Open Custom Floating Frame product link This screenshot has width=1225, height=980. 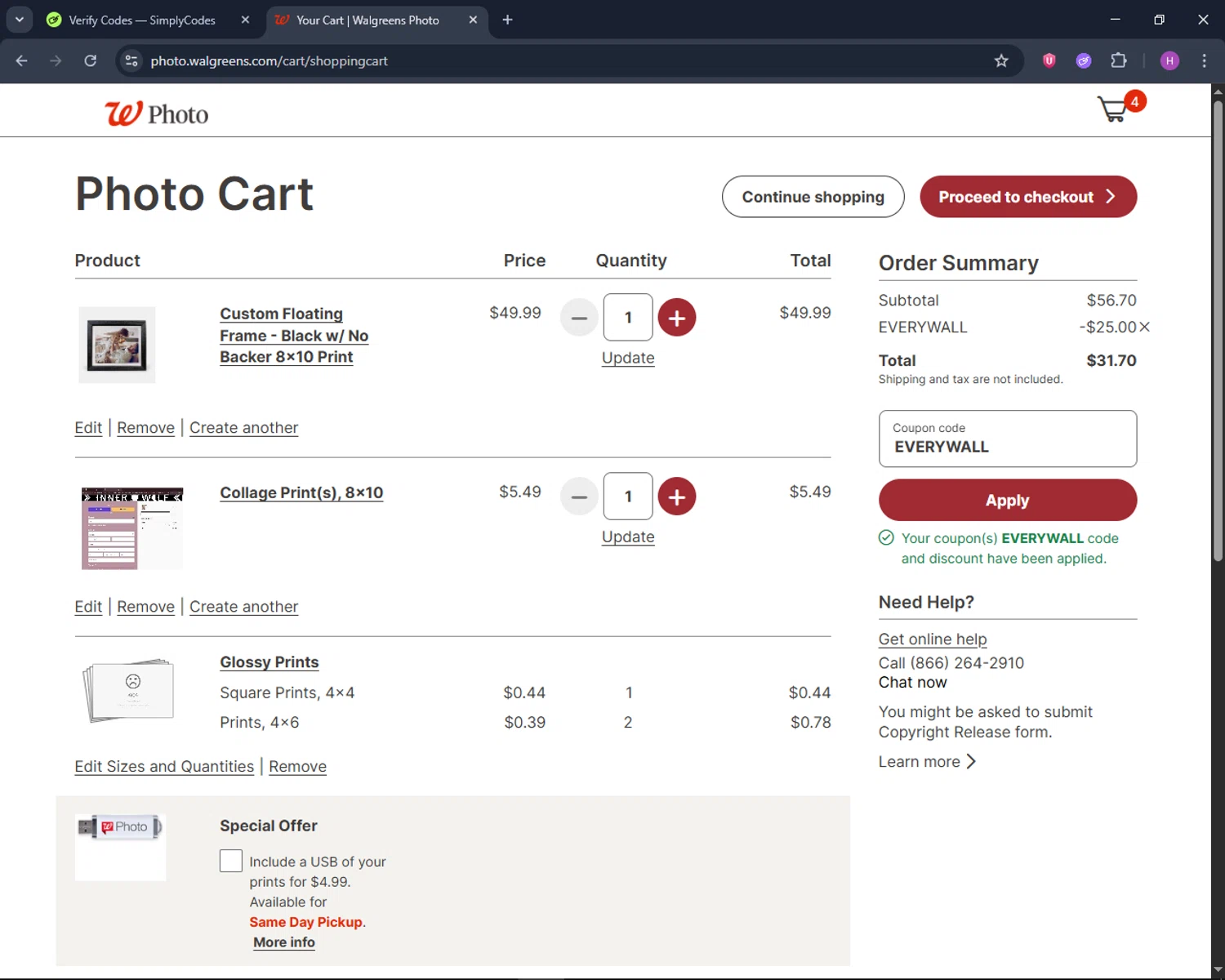tap(293, 336)
